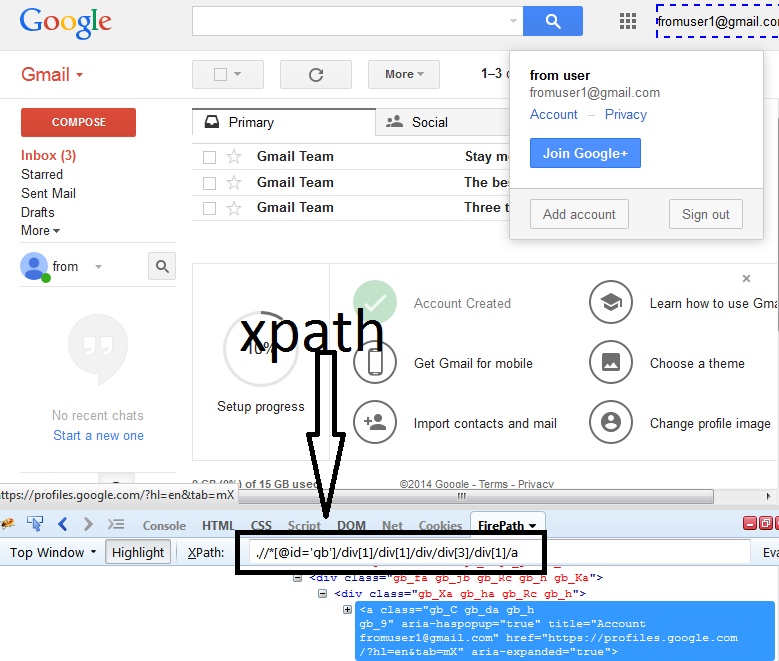The width and height of the screenshot is (779, 661).
Task: Toggle the Highlight button in FirePath
Action: (x=138, y=553)
